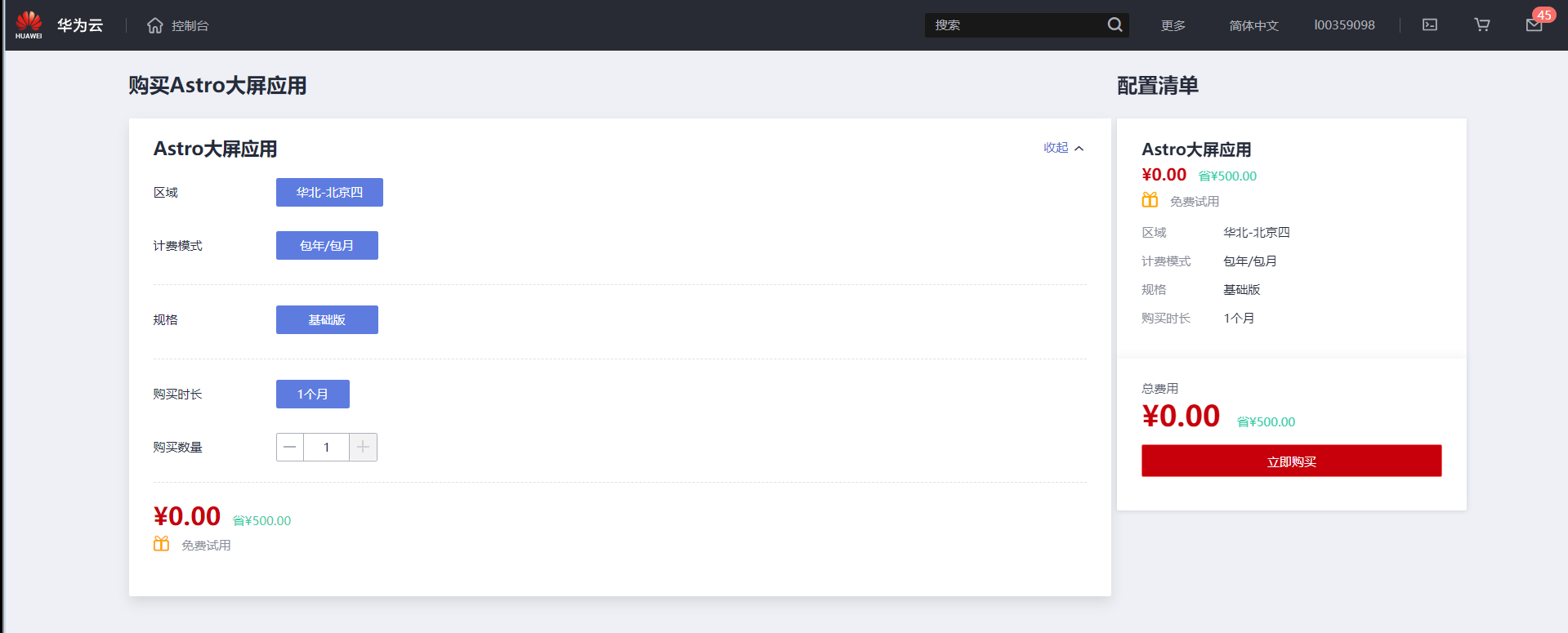This screenshot has width=1568, height=633.
Task: Open the messages mail icon
Action: 1534,25
